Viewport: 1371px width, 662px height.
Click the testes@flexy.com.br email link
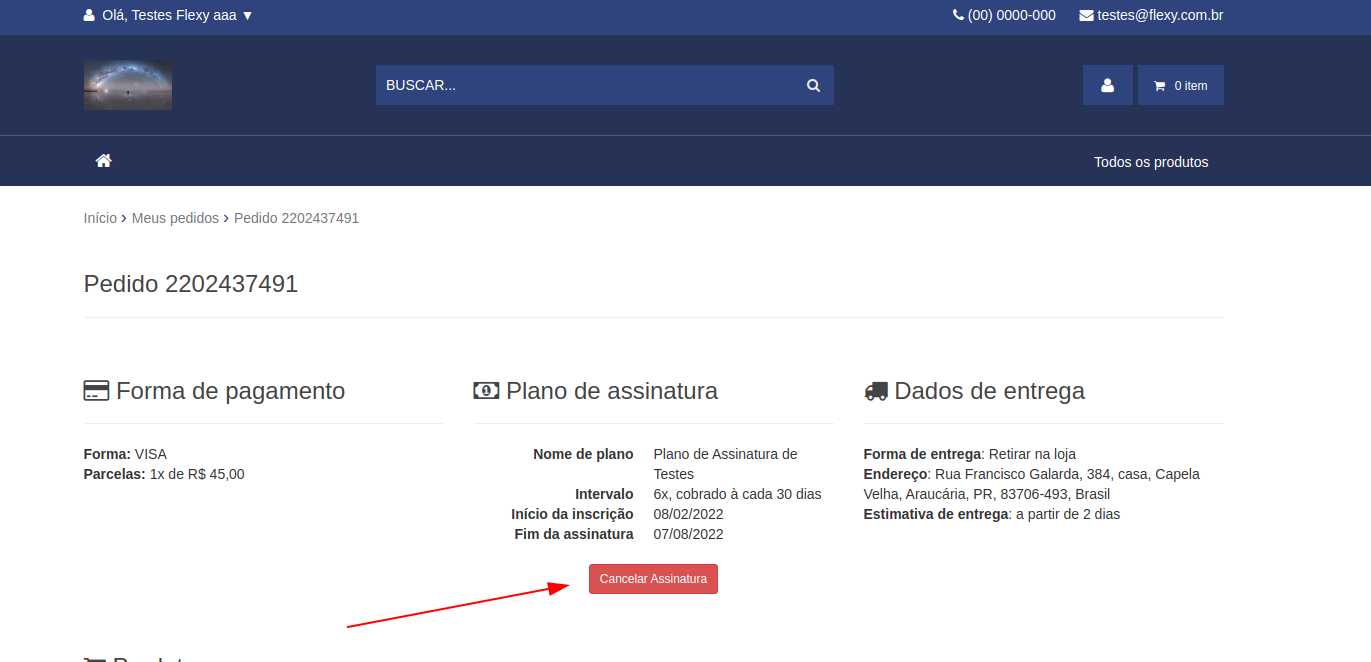pos(1160,15)
